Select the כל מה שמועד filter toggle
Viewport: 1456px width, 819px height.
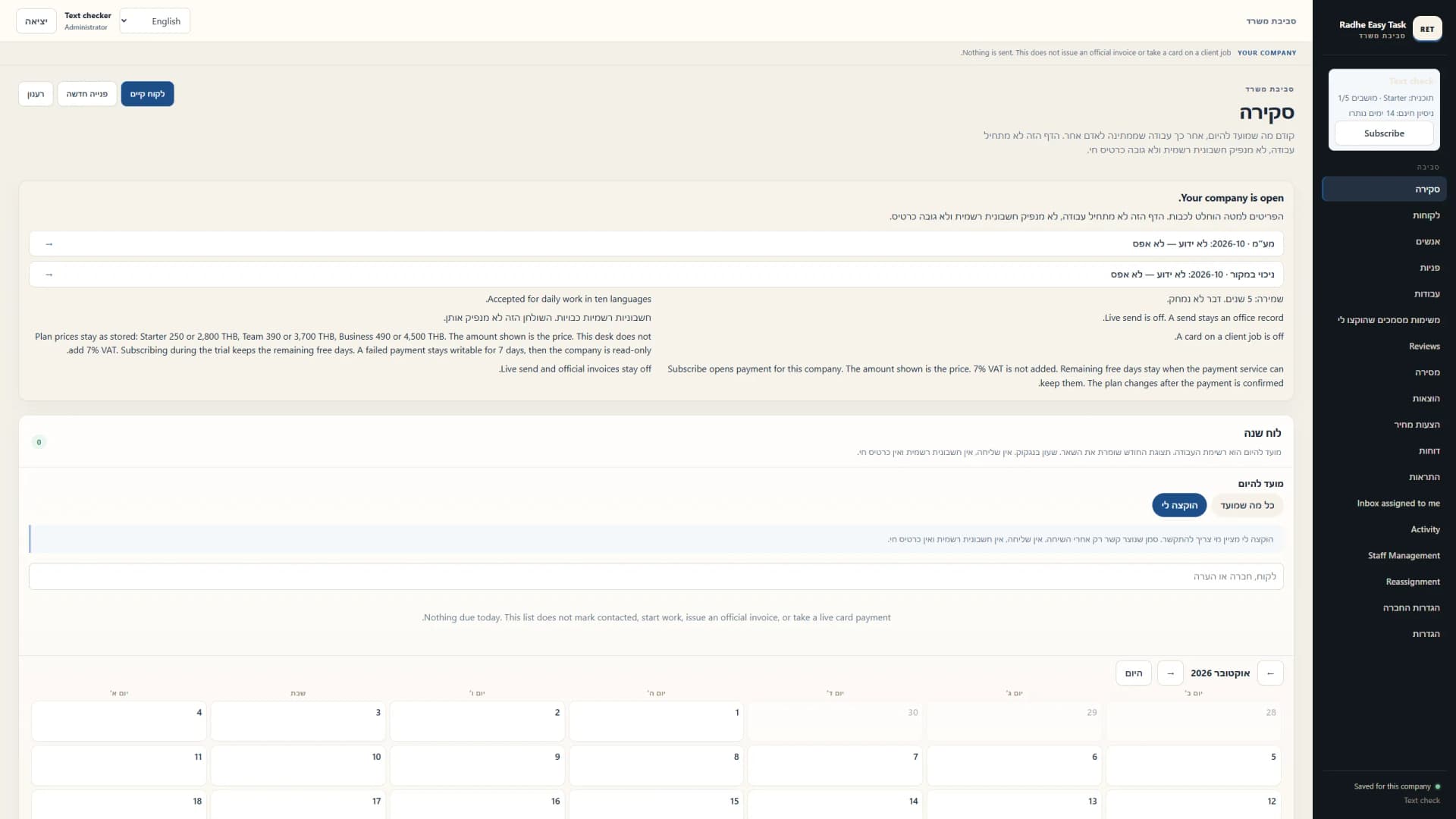pos(1247,505)
